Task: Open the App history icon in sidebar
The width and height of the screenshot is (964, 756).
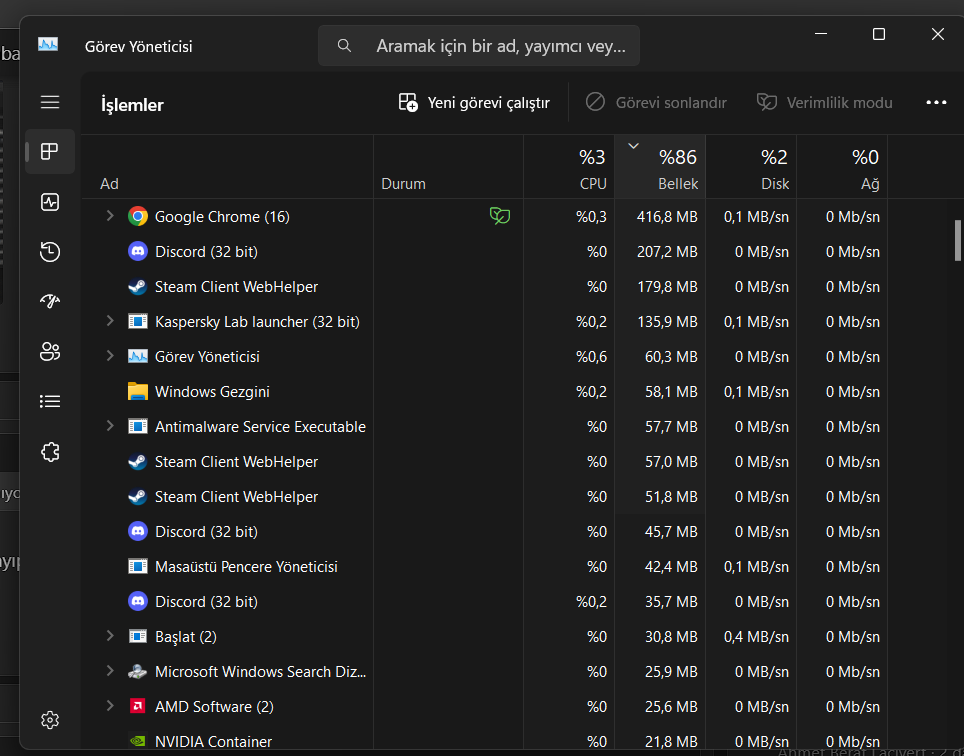Action: pyautogui.click(x=50, y=251)
